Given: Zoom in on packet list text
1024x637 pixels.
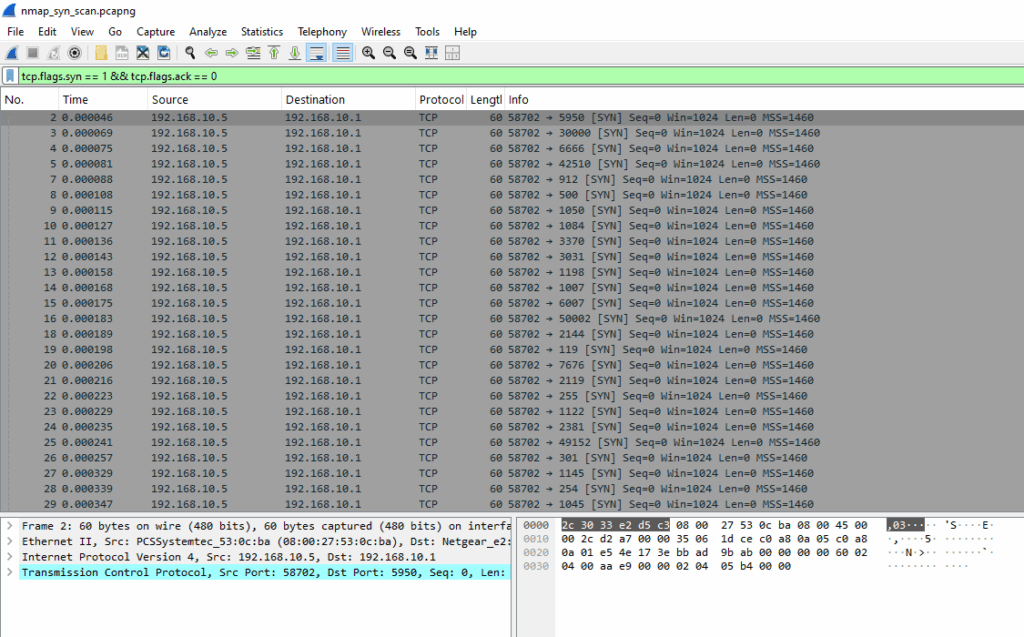Looking at the screenshot, I should 368,53.
